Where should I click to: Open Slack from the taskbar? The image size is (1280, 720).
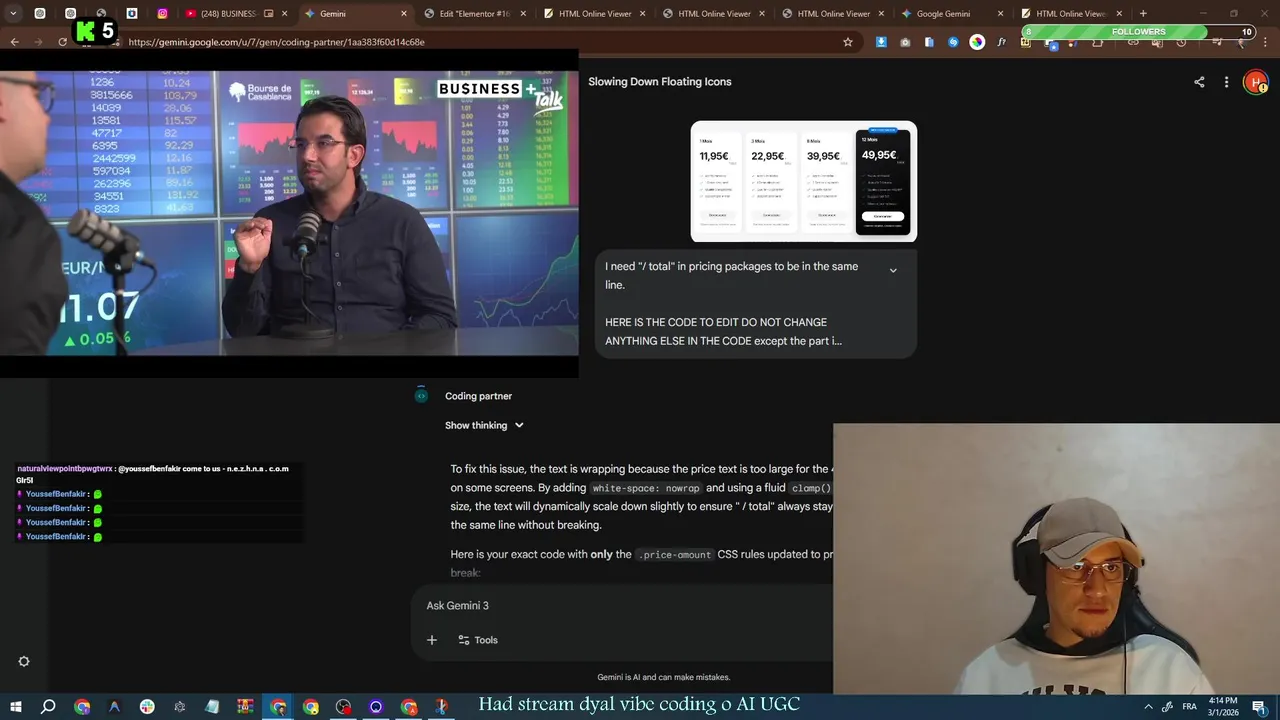click(x=147, y=707)
